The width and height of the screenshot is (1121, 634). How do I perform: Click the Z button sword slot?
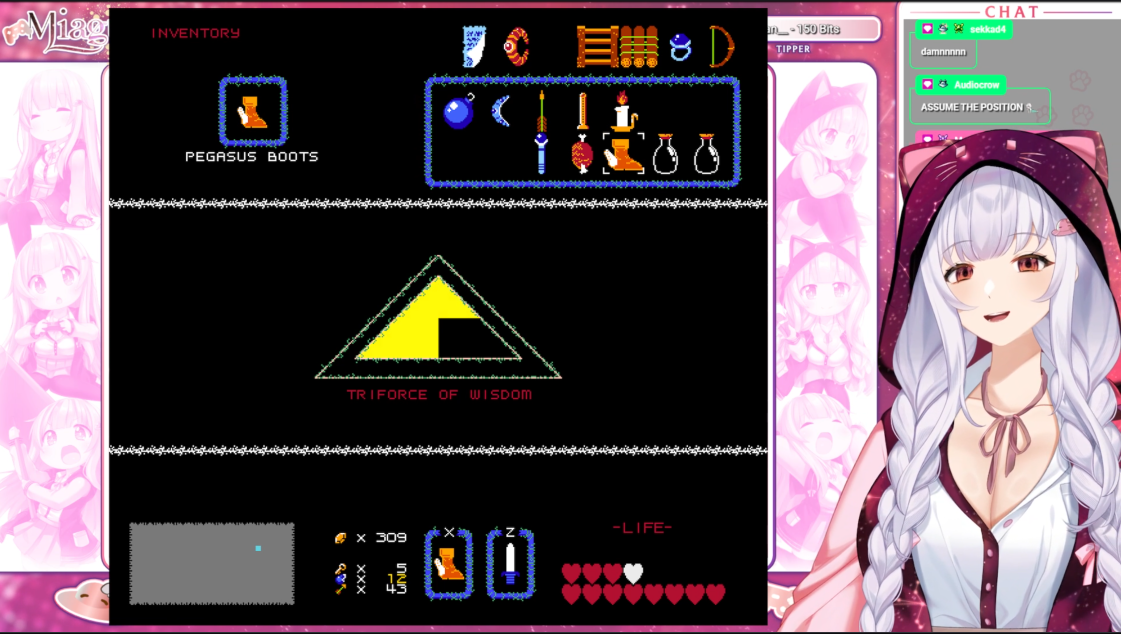(510, 563)
